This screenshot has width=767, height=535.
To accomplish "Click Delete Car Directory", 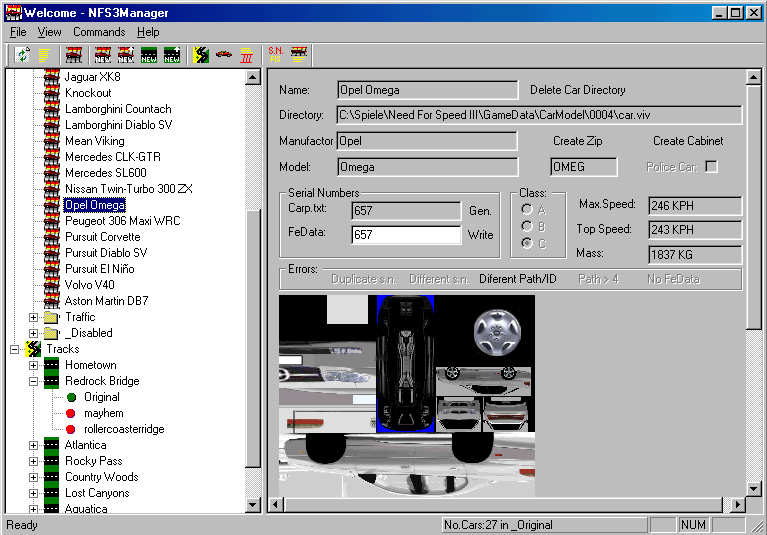I will (577, 90).
